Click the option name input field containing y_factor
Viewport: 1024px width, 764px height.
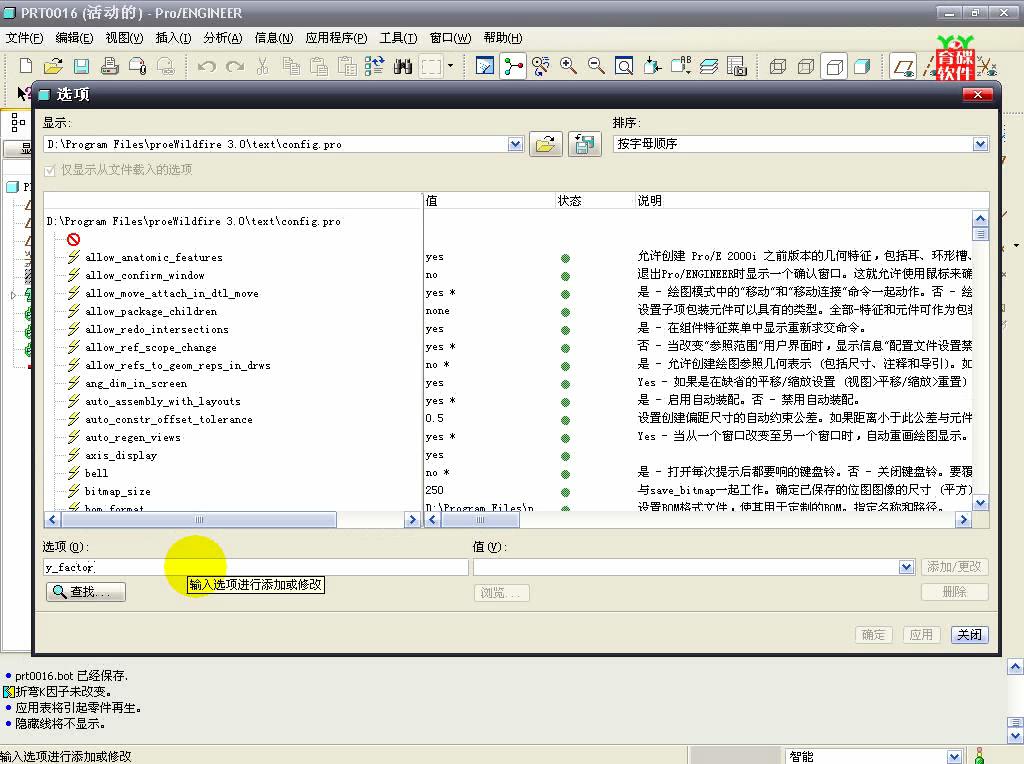[x=256, y=567]
